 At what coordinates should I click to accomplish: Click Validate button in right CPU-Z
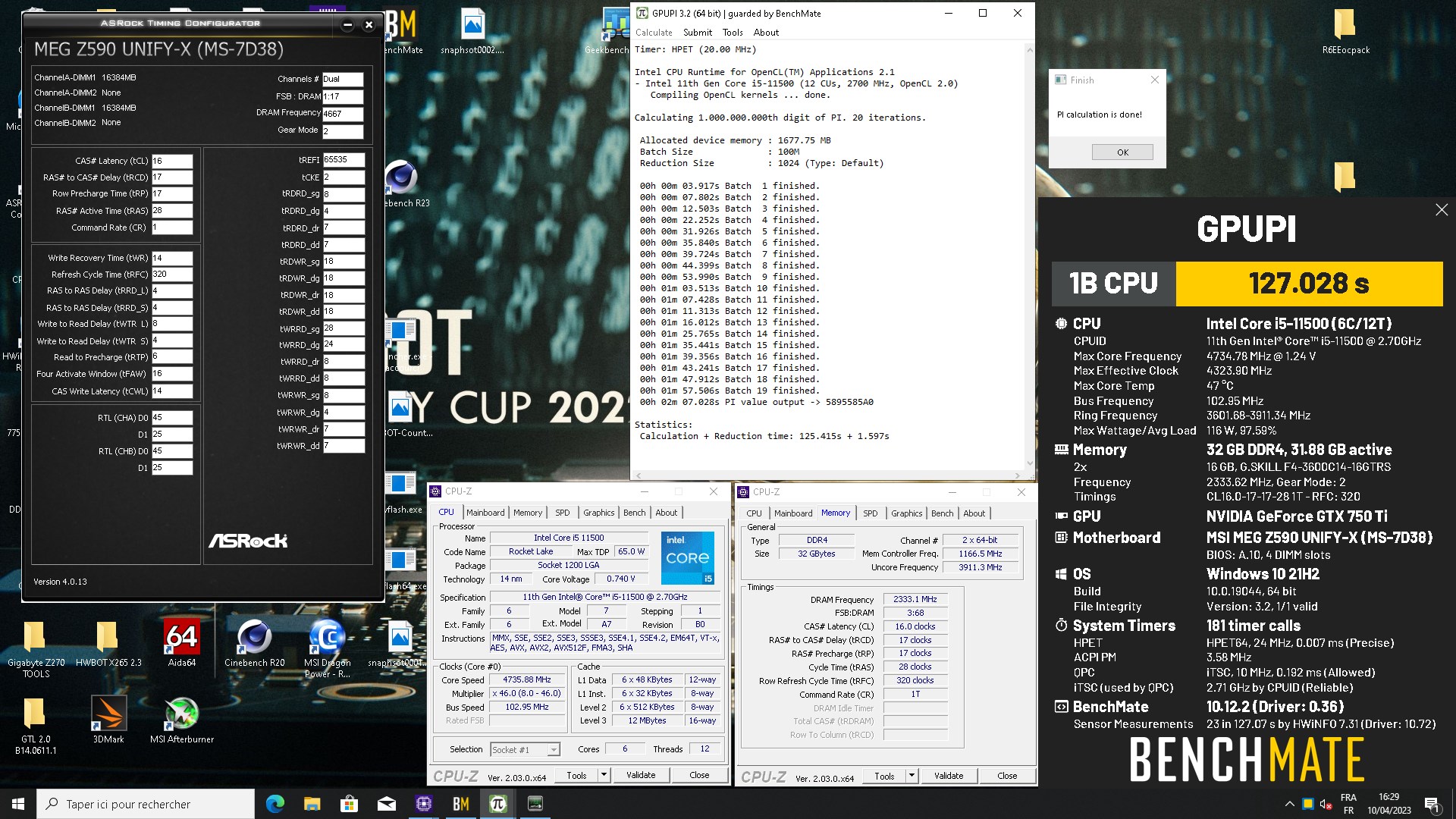point(949,776)
